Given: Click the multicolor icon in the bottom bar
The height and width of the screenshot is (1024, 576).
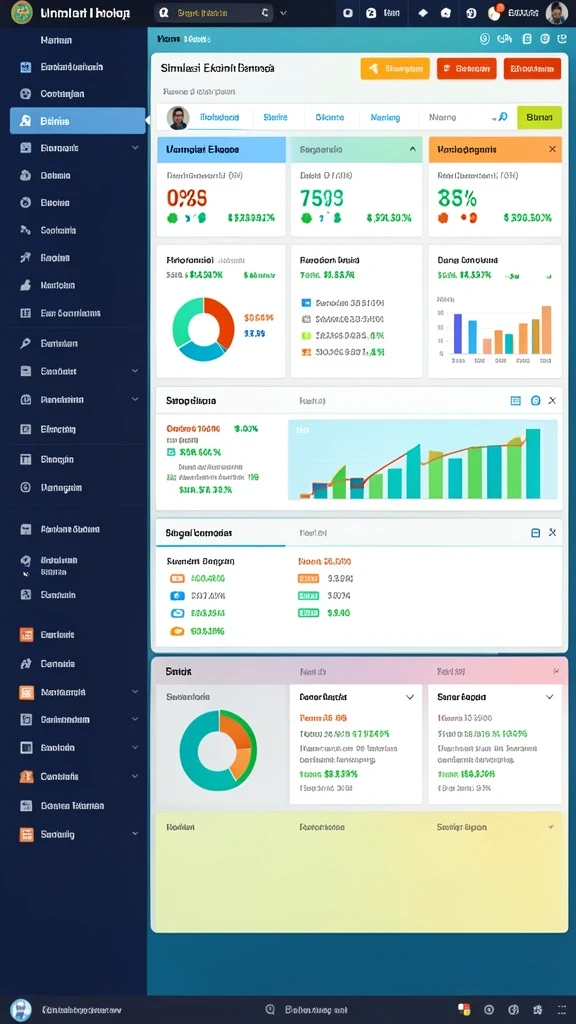Looking at the screenshot, I should point(464,1009).
